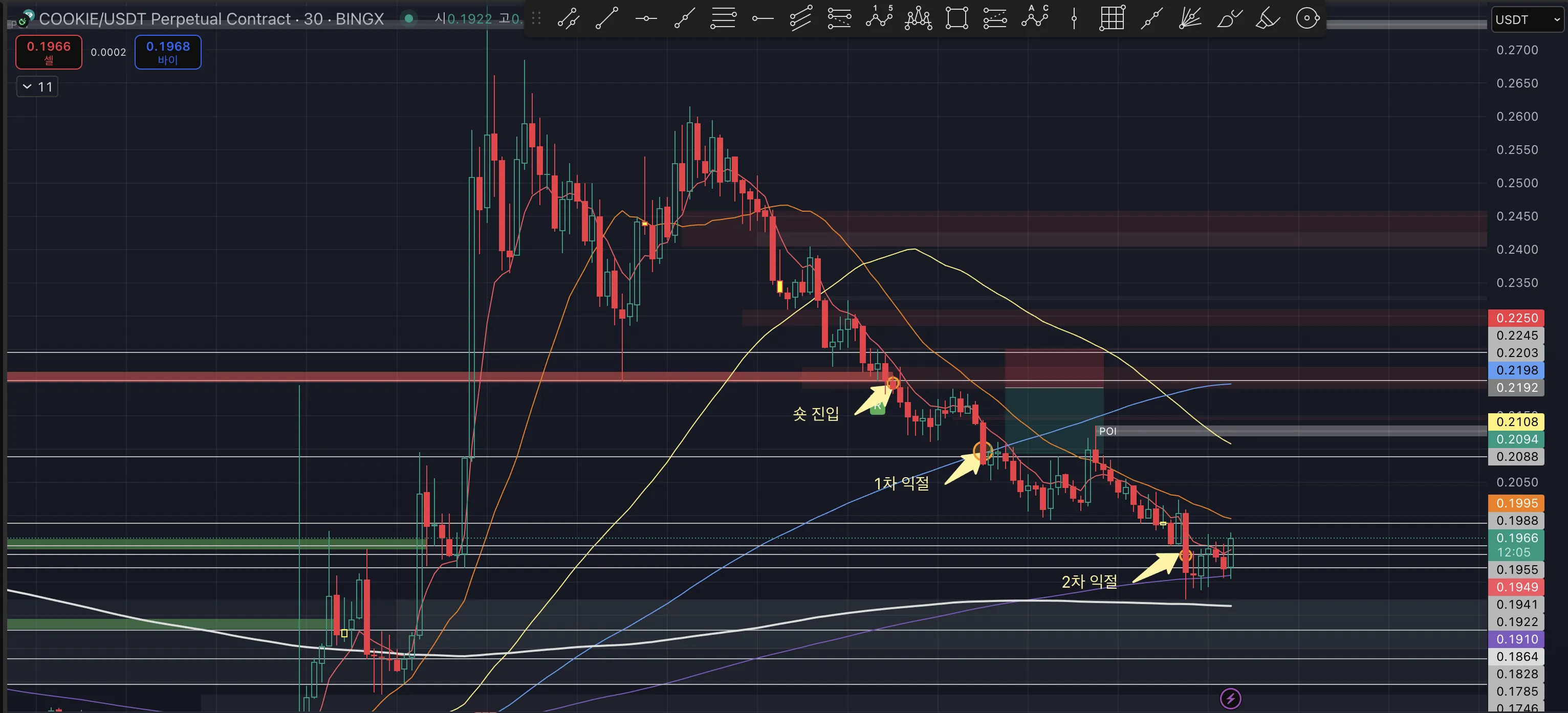This screenshot has height=713, width=1568.
Task: Select the Circle drawing tool
Action: [x=1307, y=18]
